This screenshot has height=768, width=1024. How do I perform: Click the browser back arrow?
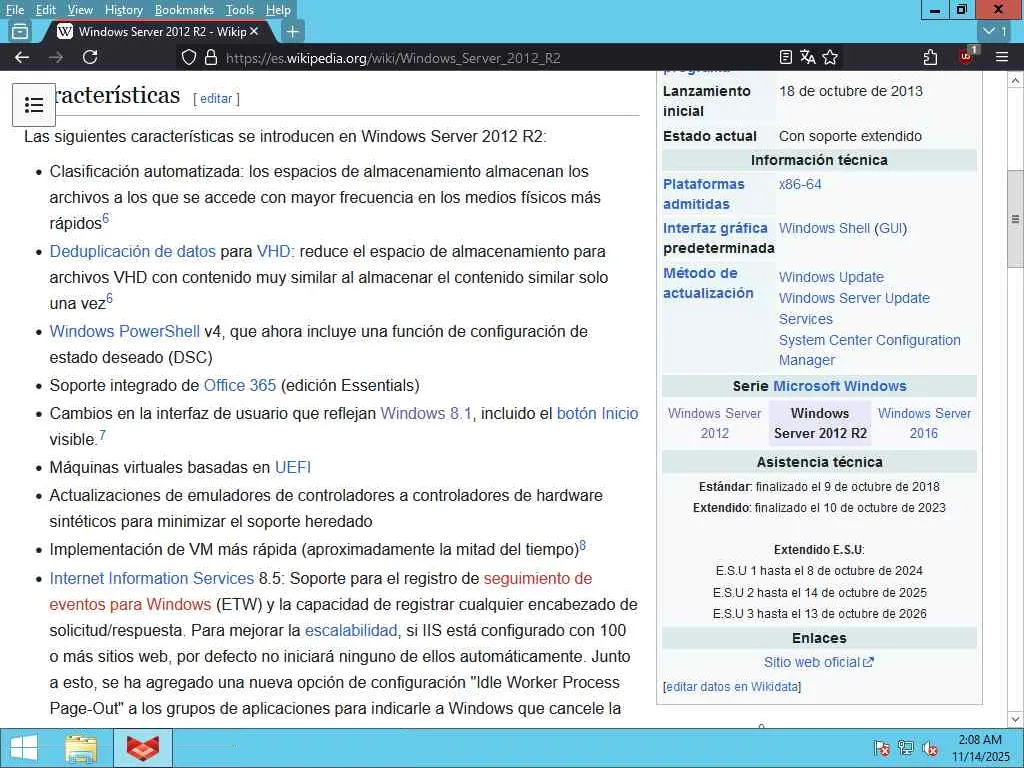[22, 57]
